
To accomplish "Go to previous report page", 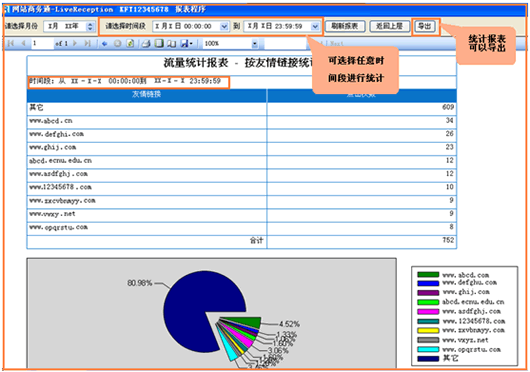I will tap(23, 43).
